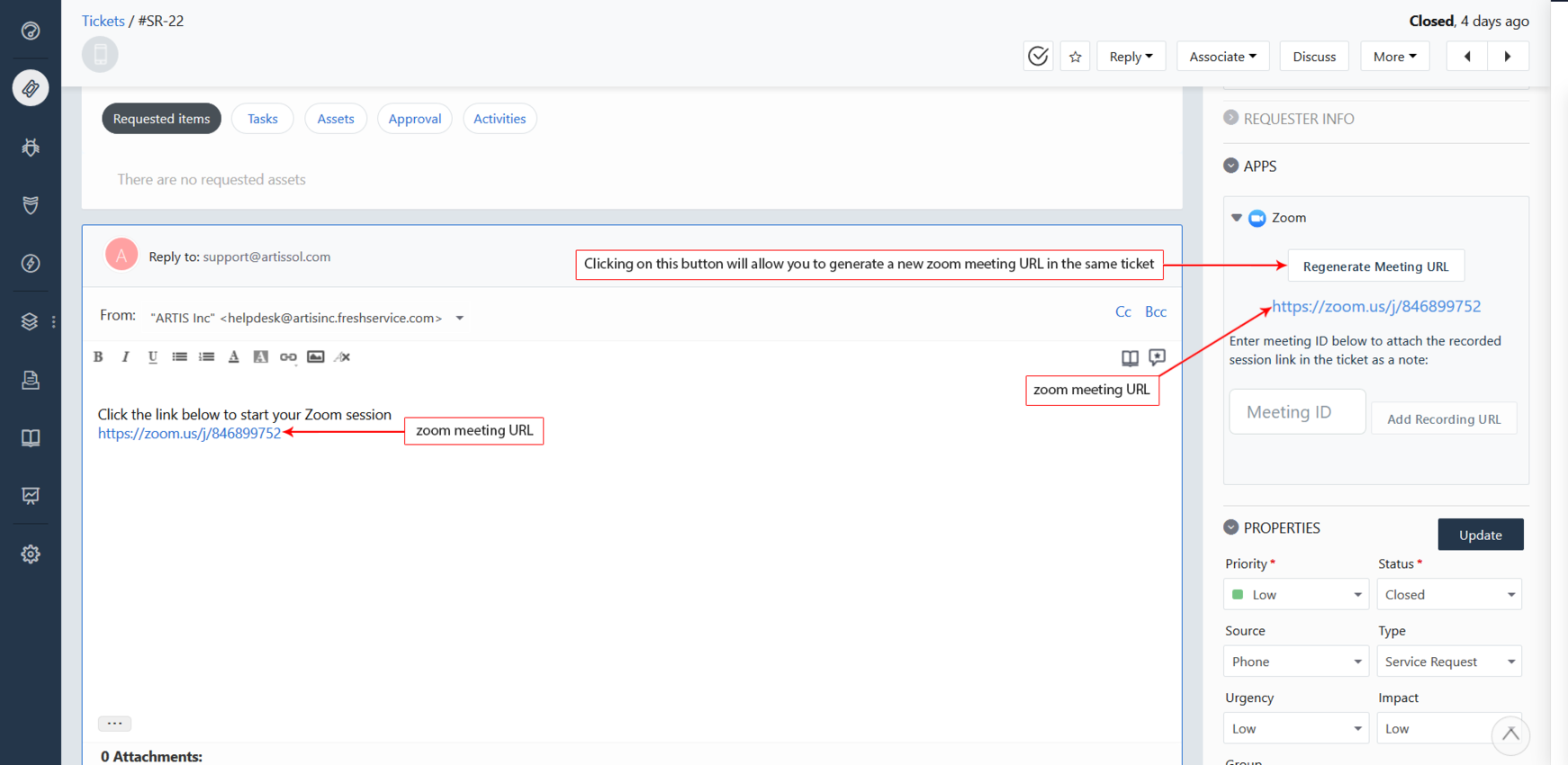This screenshot has height=765, width=1568.
Task: Open the Type dropdown showing Service Request
Action: pos(1449,661)
